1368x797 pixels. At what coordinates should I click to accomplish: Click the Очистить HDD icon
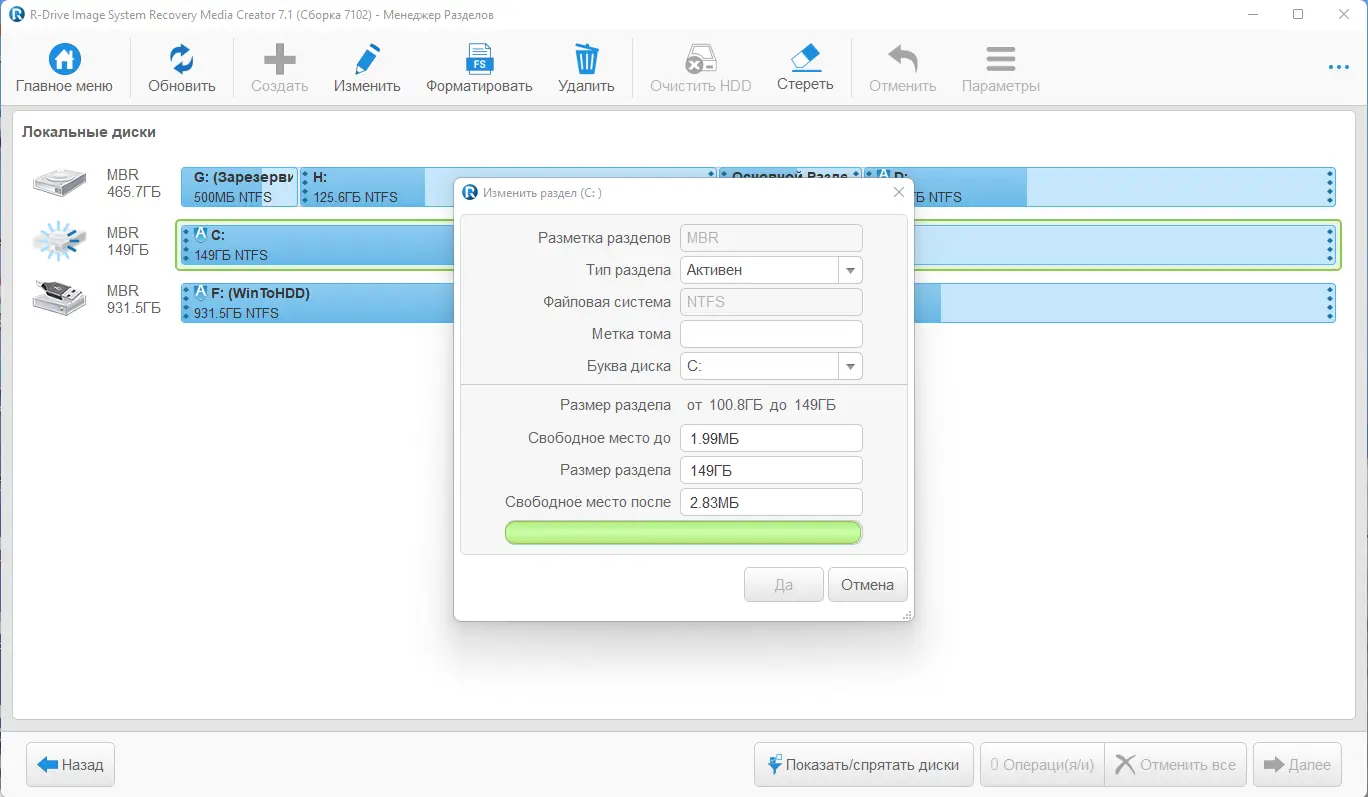coord(700,58)
